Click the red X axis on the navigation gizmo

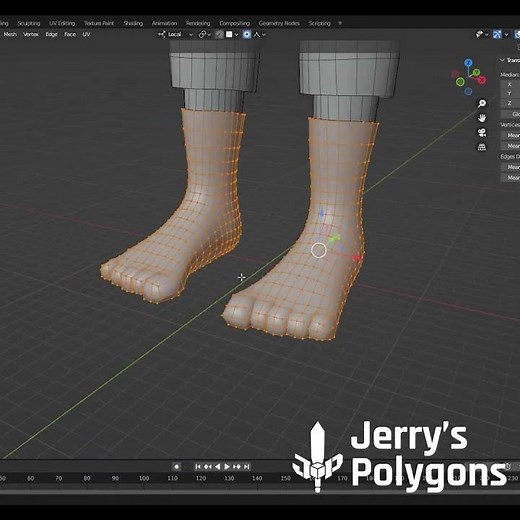[x=482, y=80]
